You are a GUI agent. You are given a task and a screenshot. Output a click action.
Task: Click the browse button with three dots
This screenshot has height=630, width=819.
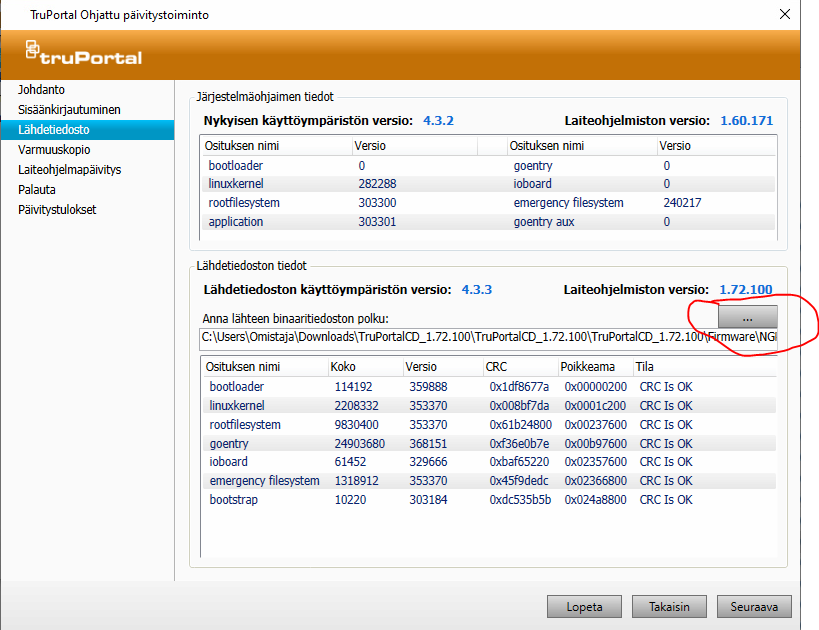tap(747, 315)
